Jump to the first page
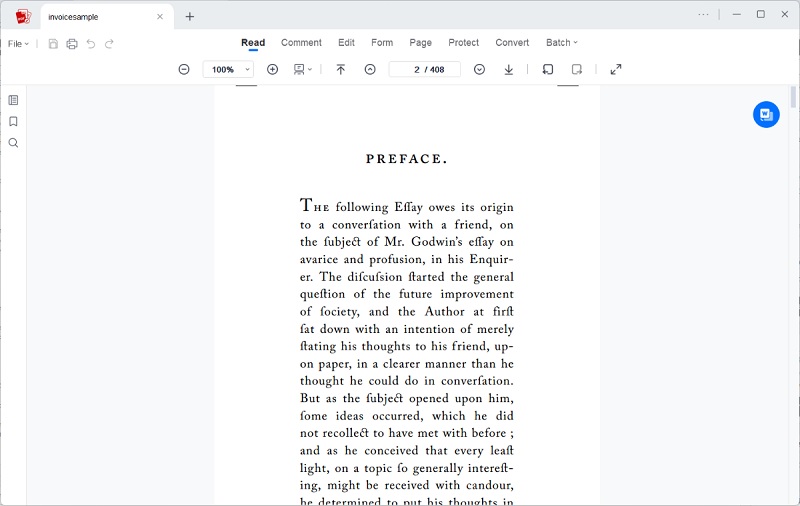This screenshot has height=506, width=800. point(340,69)
